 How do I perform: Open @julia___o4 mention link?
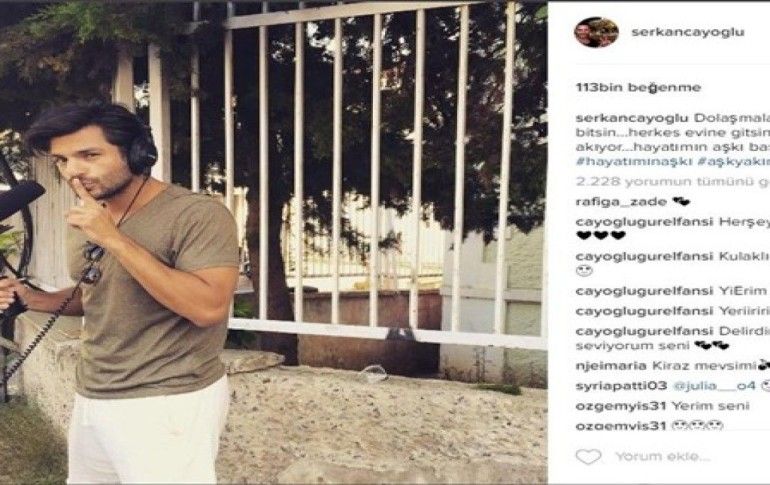[x=714, y=386]
